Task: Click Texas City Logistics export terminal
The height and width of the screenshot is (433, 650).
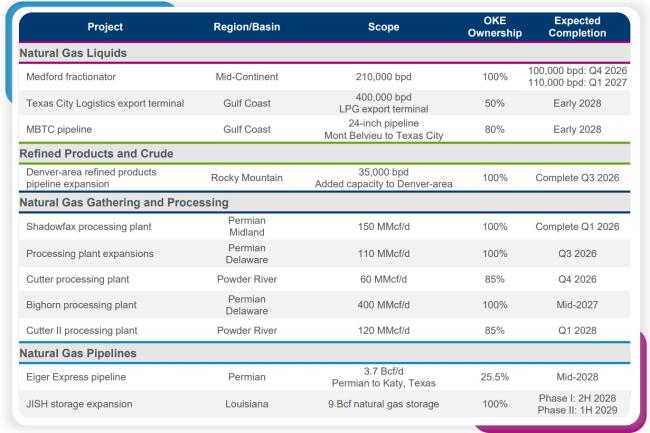Action: pyautogui.click(x=105, y=103)
